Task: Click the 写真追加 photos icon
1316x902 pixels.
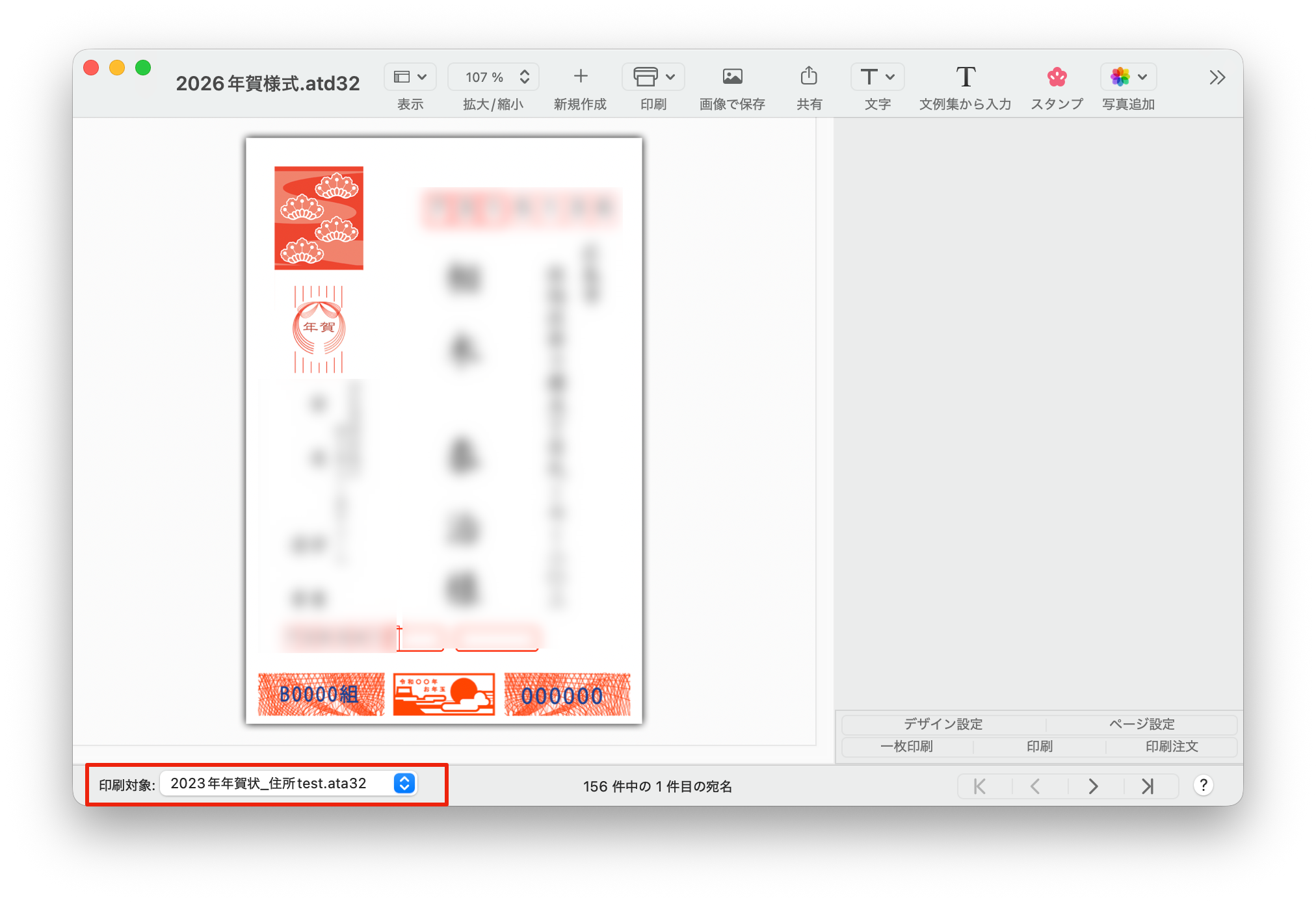Action: click(1120, 77)
